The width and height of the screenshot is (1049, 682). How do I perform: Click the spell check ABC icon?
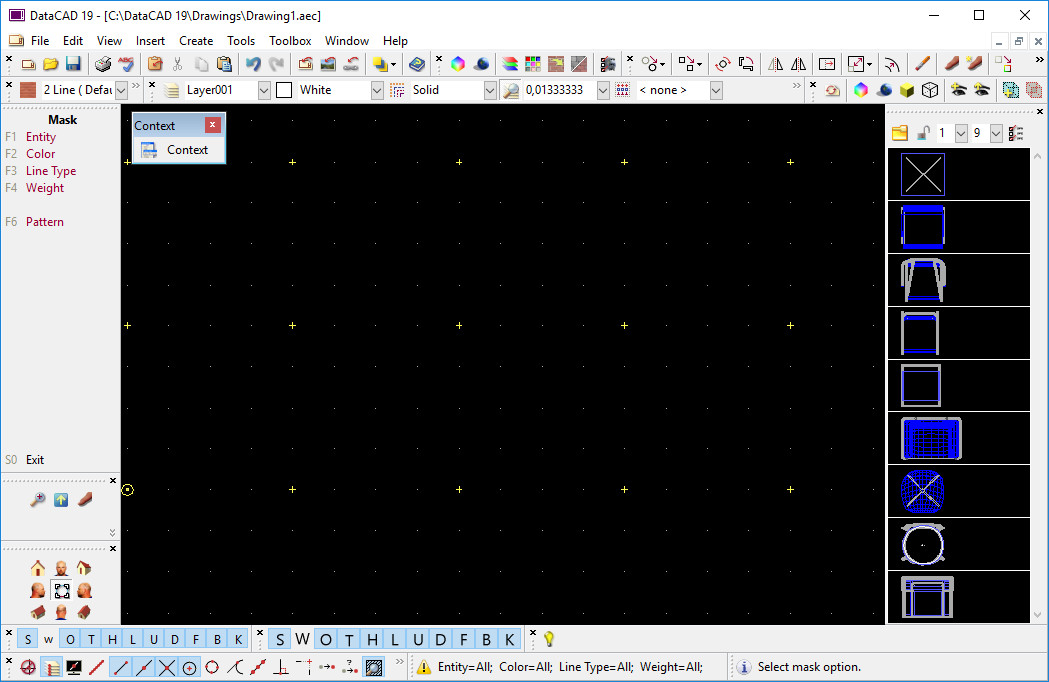click(125, 64)
